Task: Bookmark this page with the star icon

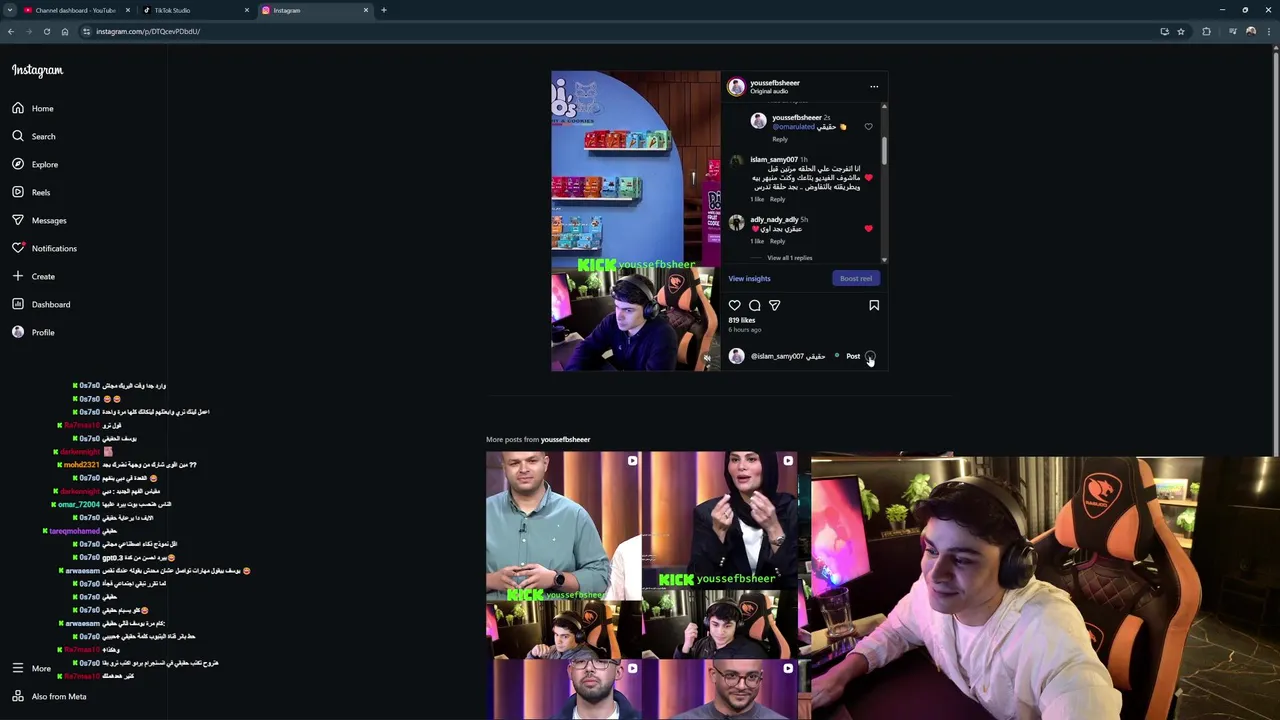Action: [x=1181, y=31]
